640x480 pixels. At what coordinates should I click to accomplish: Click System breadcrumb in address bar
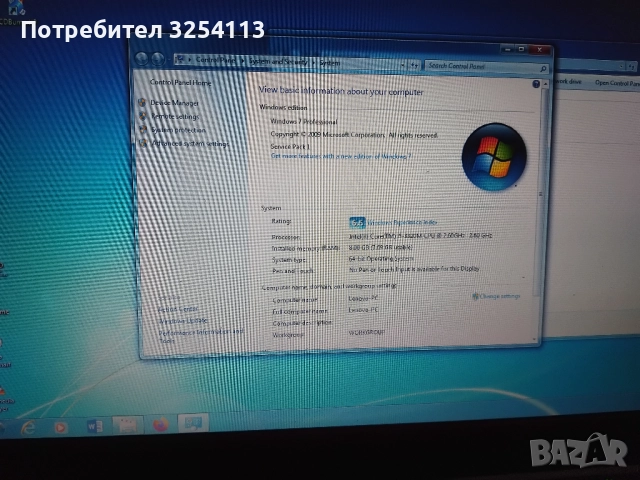330,63
